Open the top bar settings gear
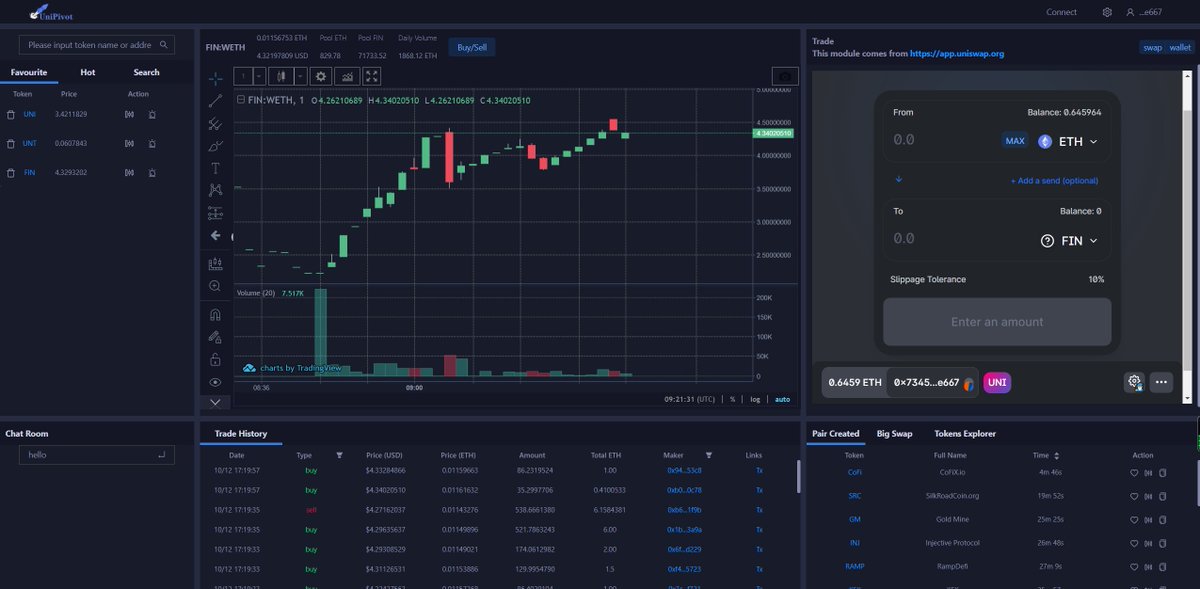1200x589 pixels. pos(1106,12)
